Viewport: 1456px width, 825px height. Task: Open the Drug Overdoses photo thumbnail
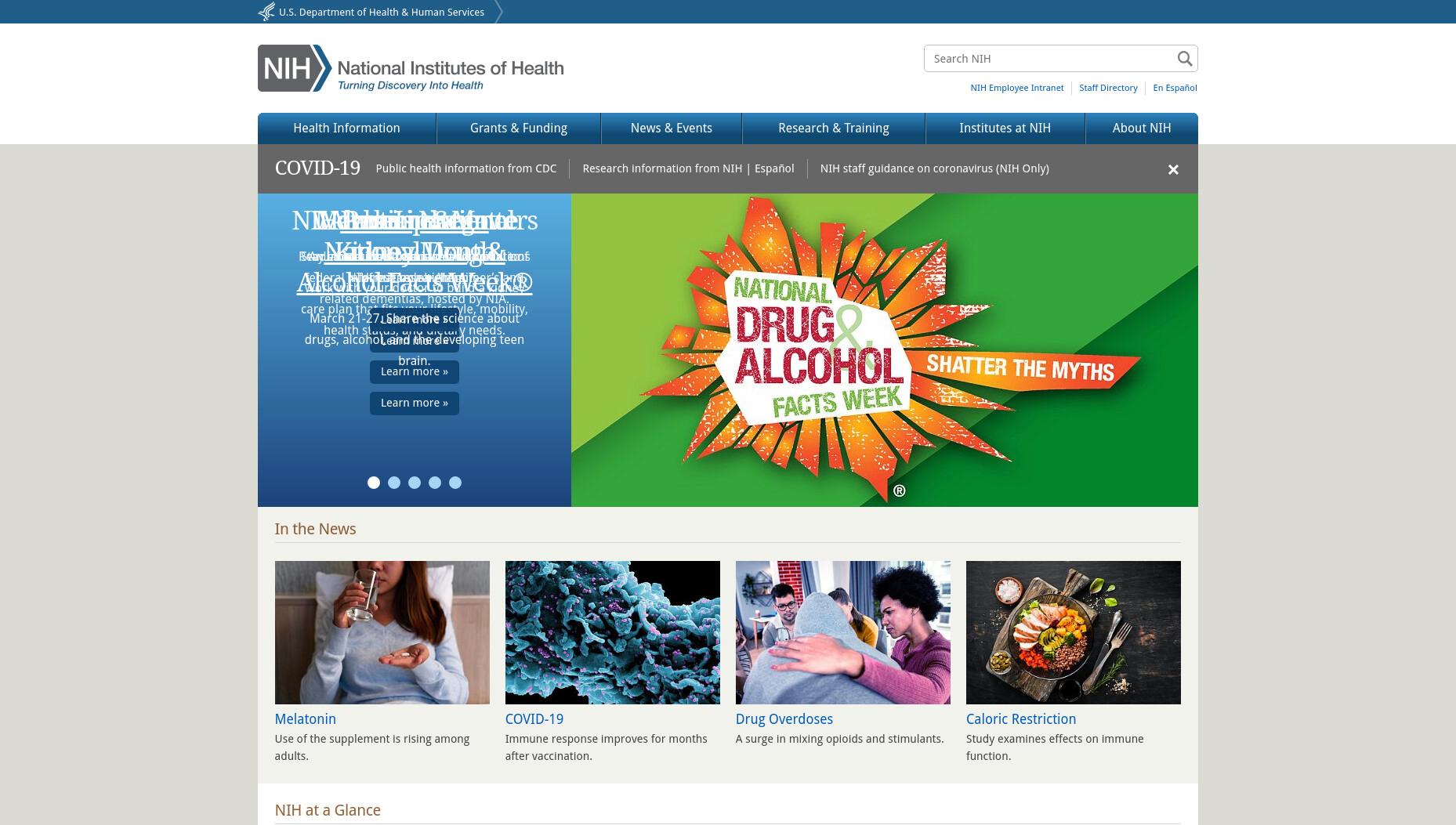(x=843, y=632)
